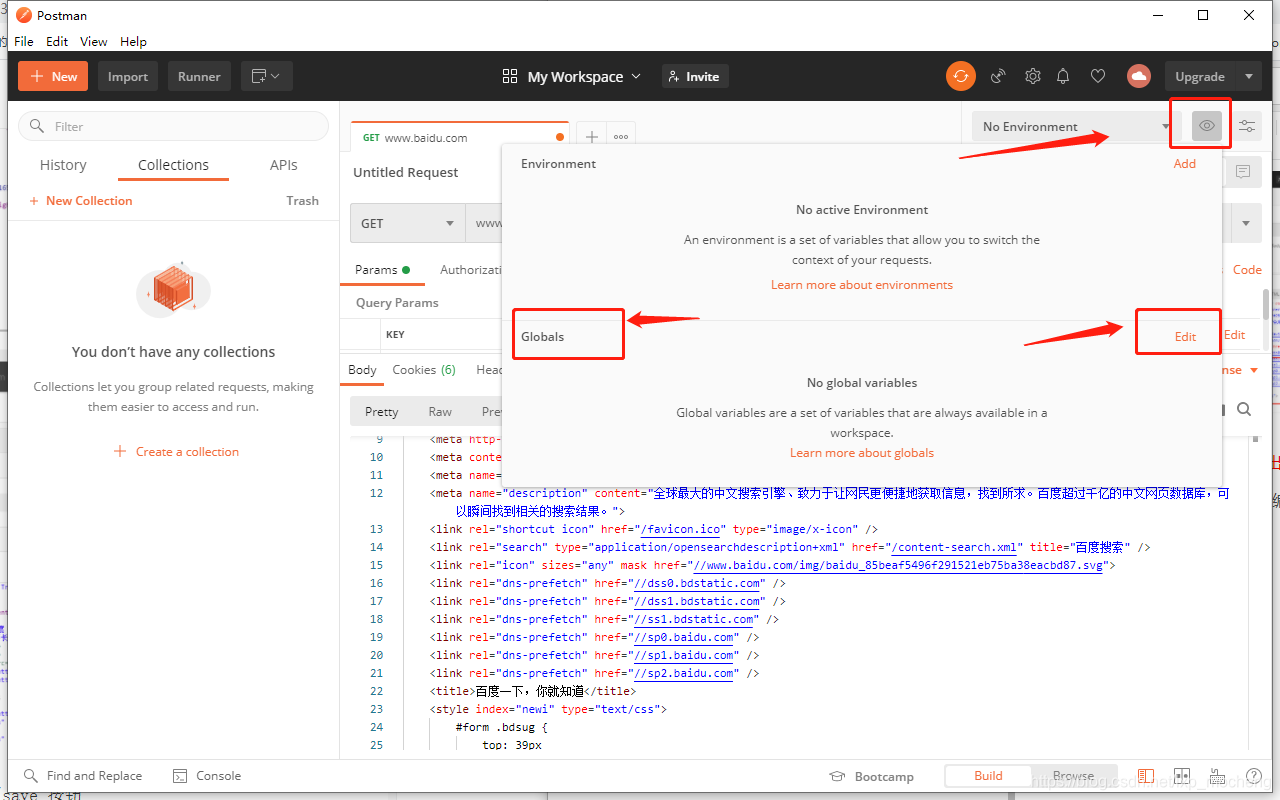Open Bootcamp

click(872, 777)
